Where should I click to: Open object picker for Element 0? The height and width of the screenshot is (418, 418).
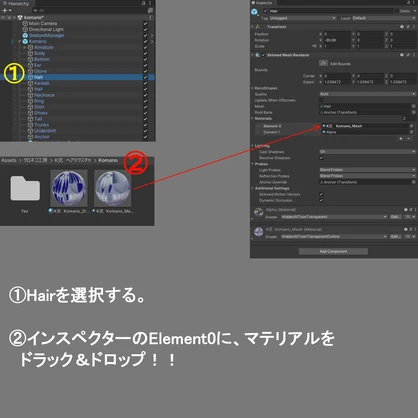tap(412, 126)
